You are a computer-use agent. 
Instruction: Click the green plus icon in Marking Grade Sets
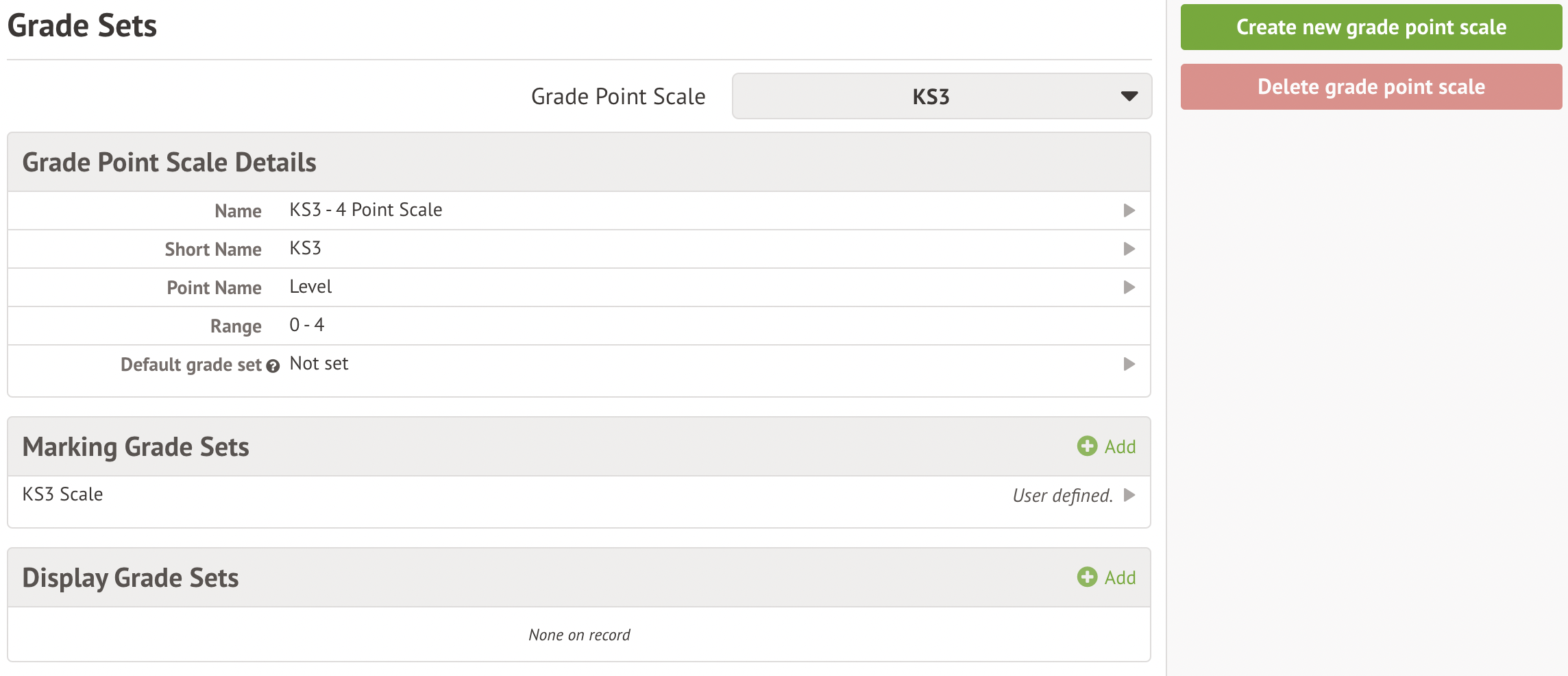[1087, 446]
